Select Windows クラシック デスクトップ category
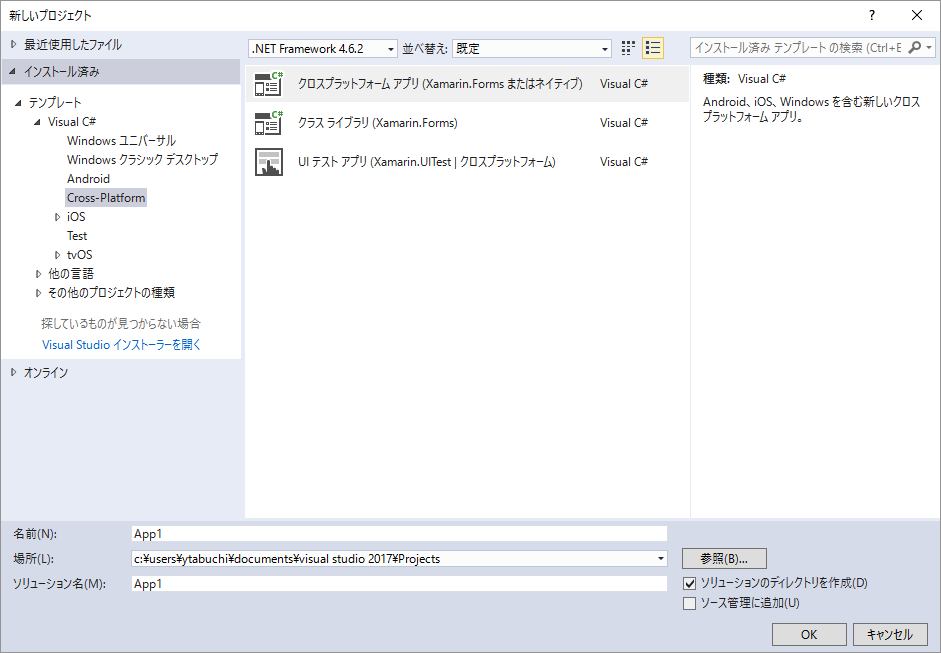 (x=142, y=160)
